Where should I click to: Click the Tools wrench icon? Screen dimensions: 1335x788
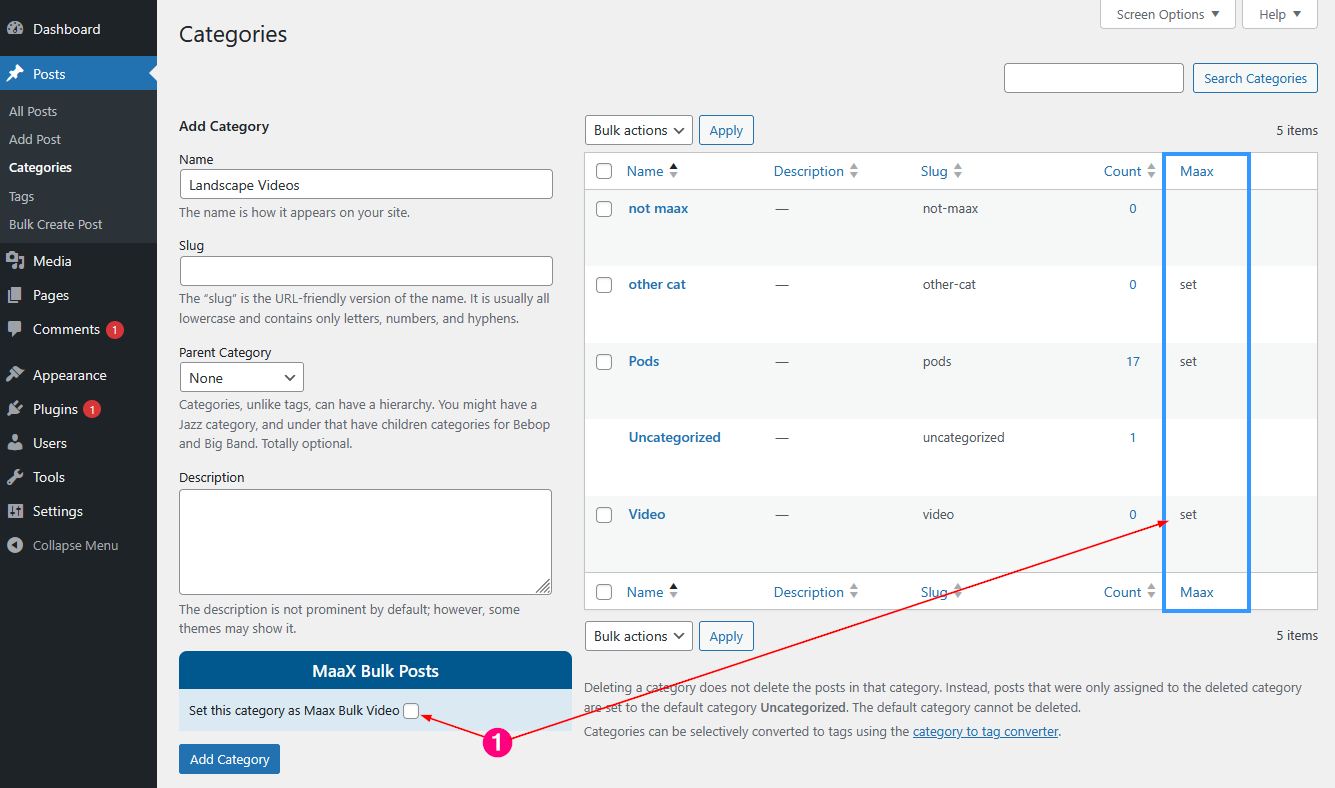pos(15,477)
